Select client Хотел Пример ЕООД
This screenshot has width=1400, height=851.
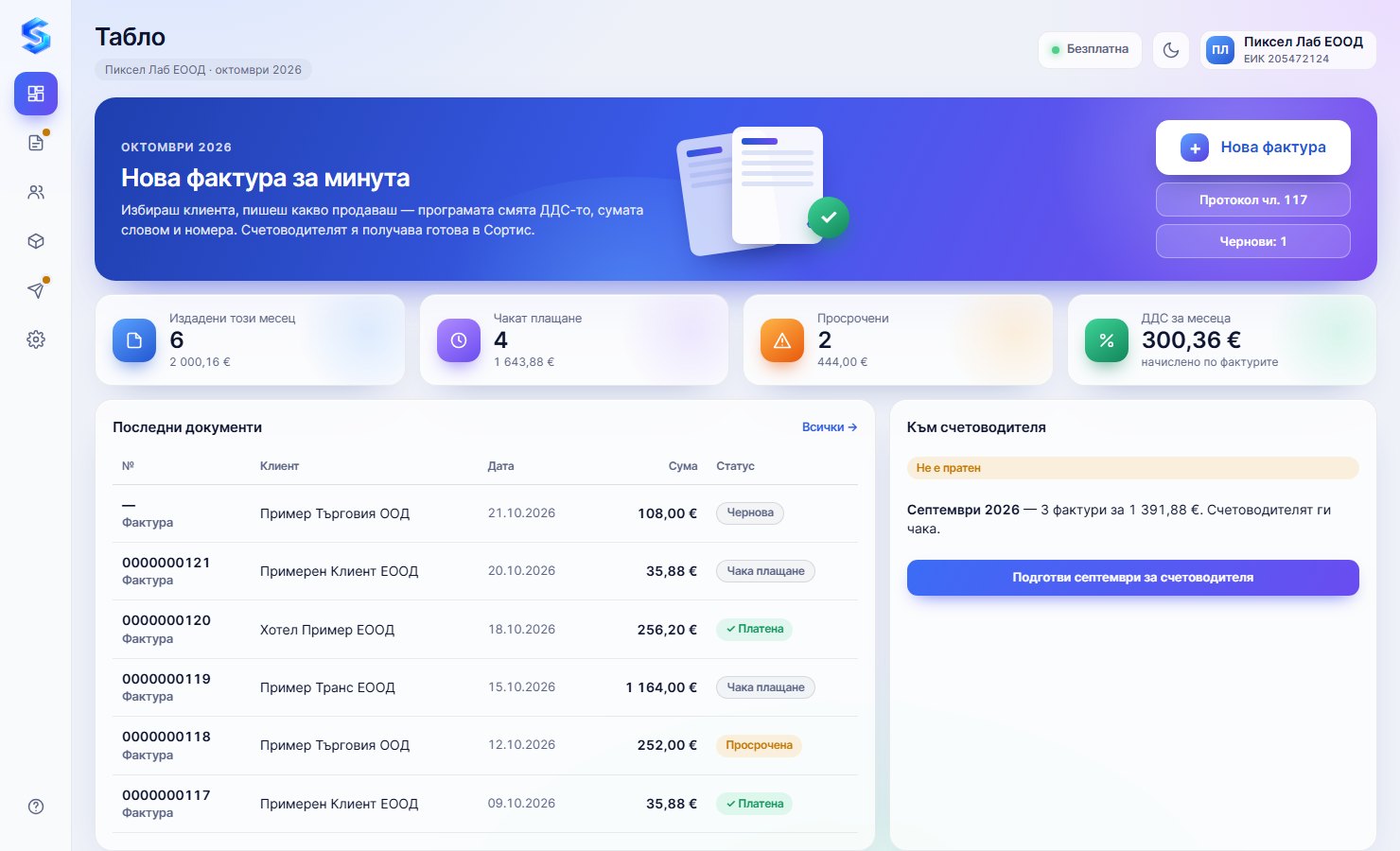[x=327, y=630]
